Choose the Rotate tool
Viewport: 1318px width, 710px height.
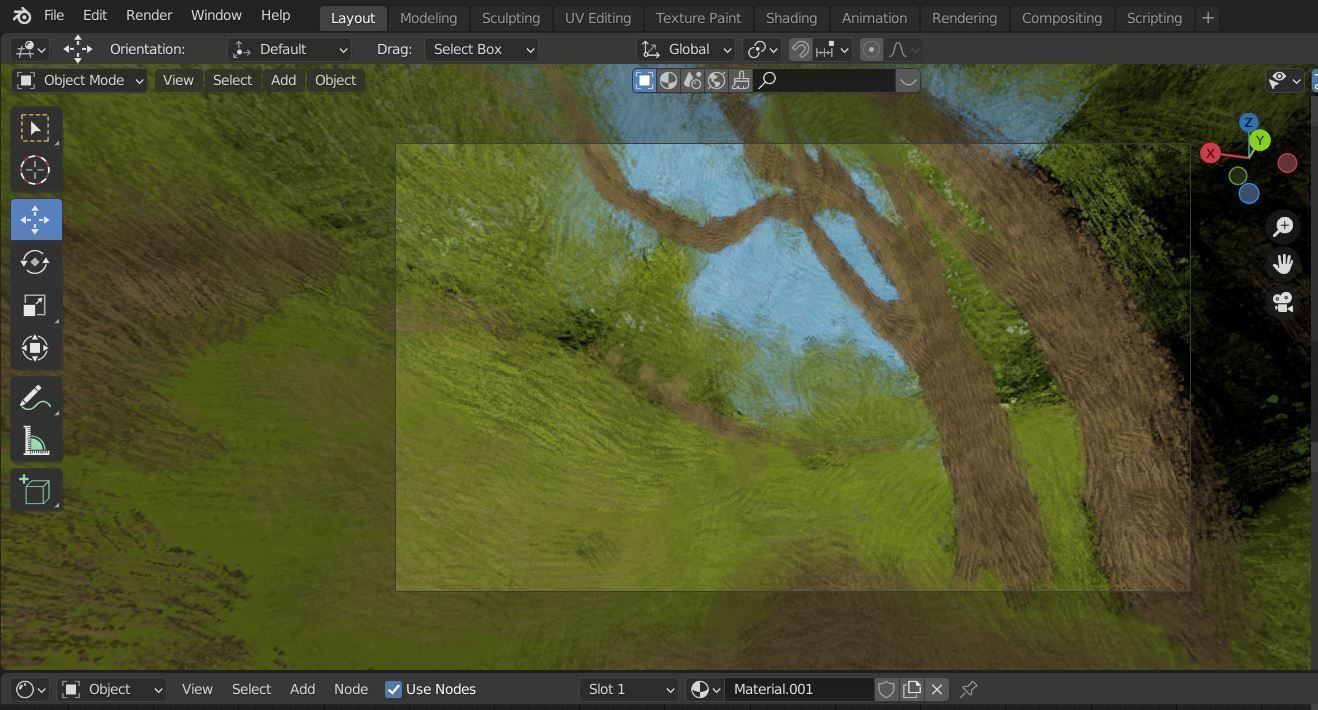35,262
